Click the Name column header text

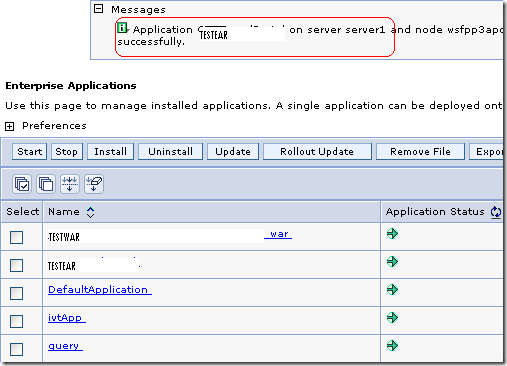tap(64, 212)
